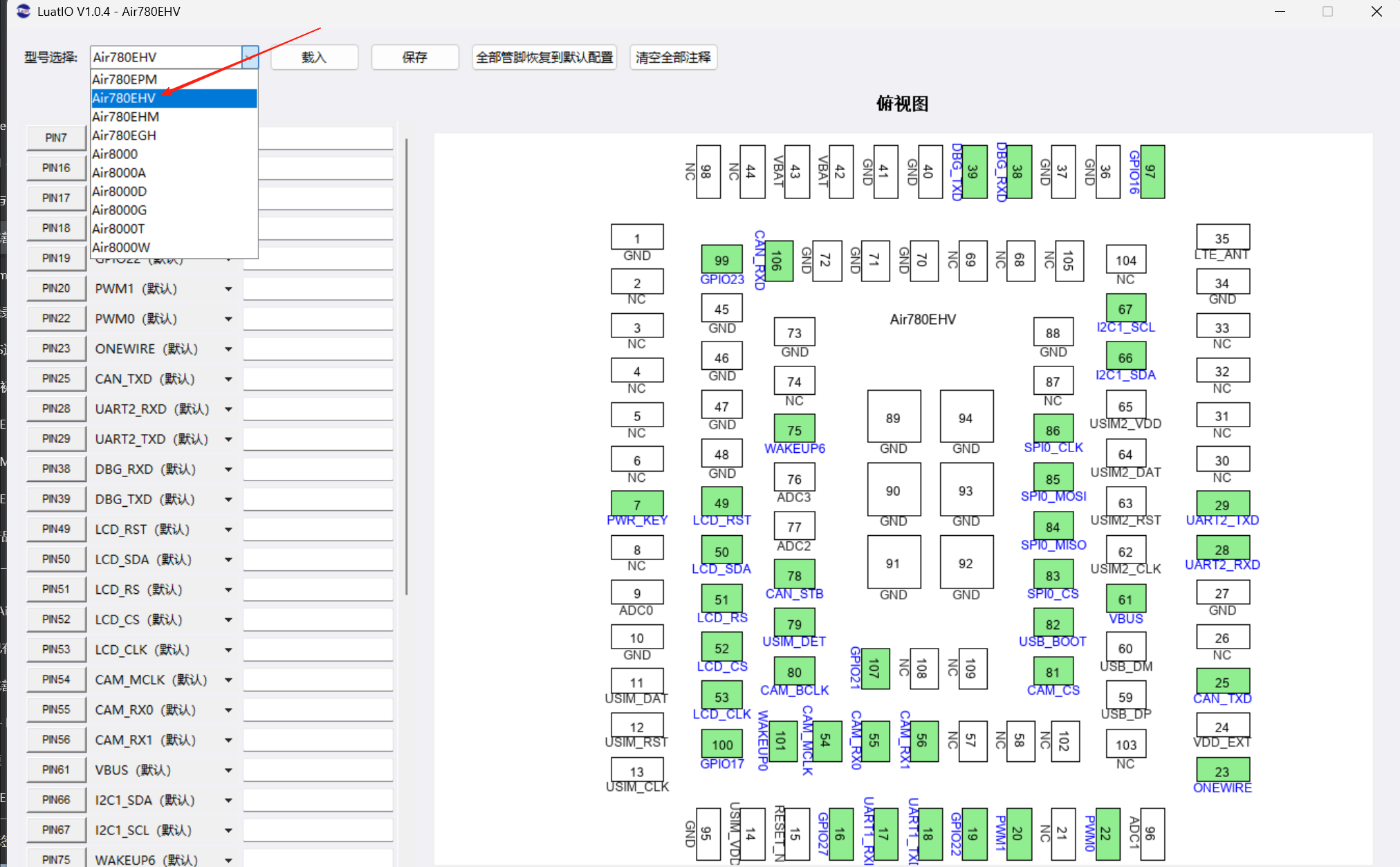1400x867 pixels.
Task: Restore all pins to default configuration button
Action: pyautogui.click(x=544, y=57)
